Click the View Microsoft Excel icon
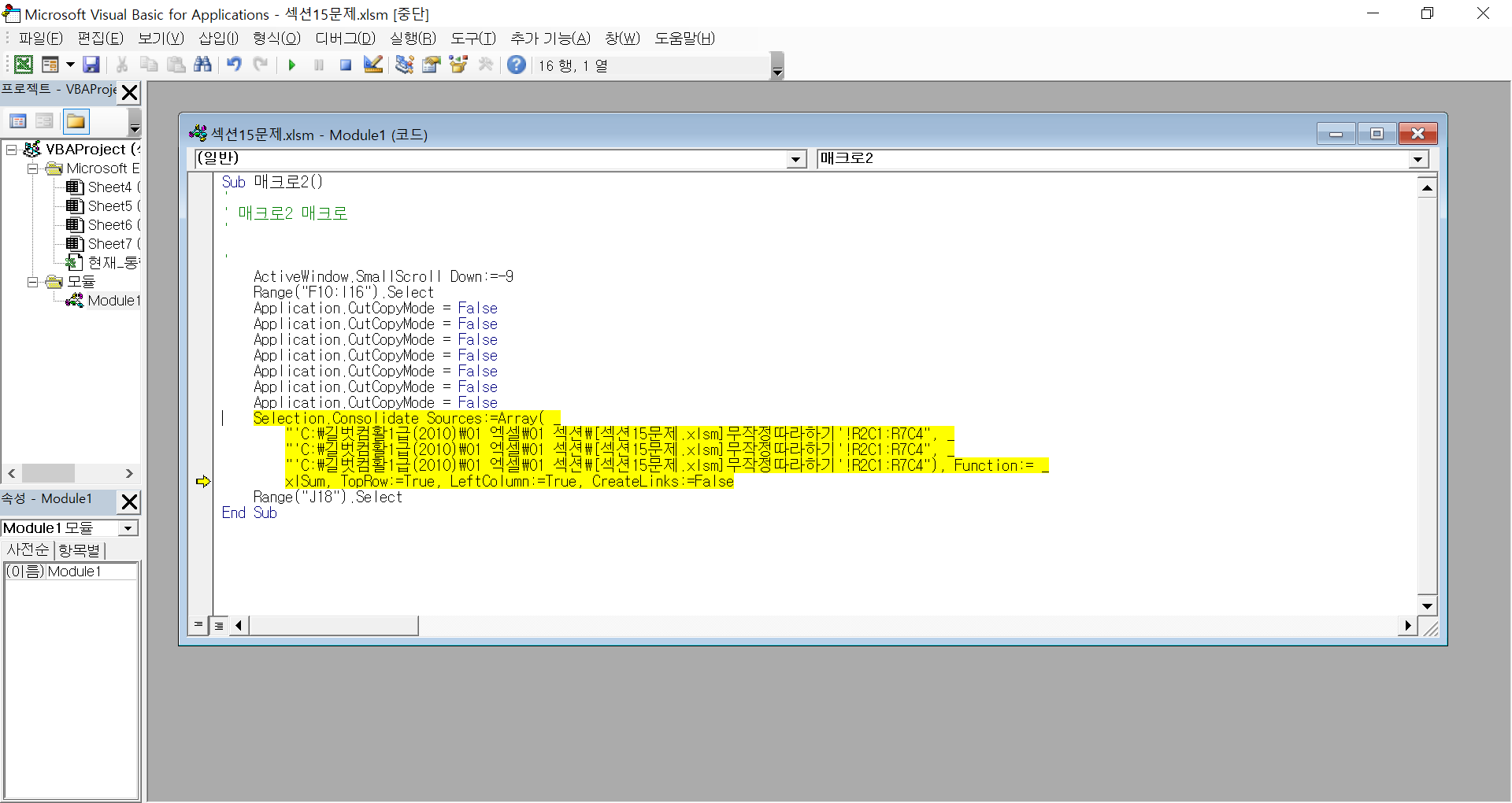This screenshot has width=1512, height=803. point(24,65)
